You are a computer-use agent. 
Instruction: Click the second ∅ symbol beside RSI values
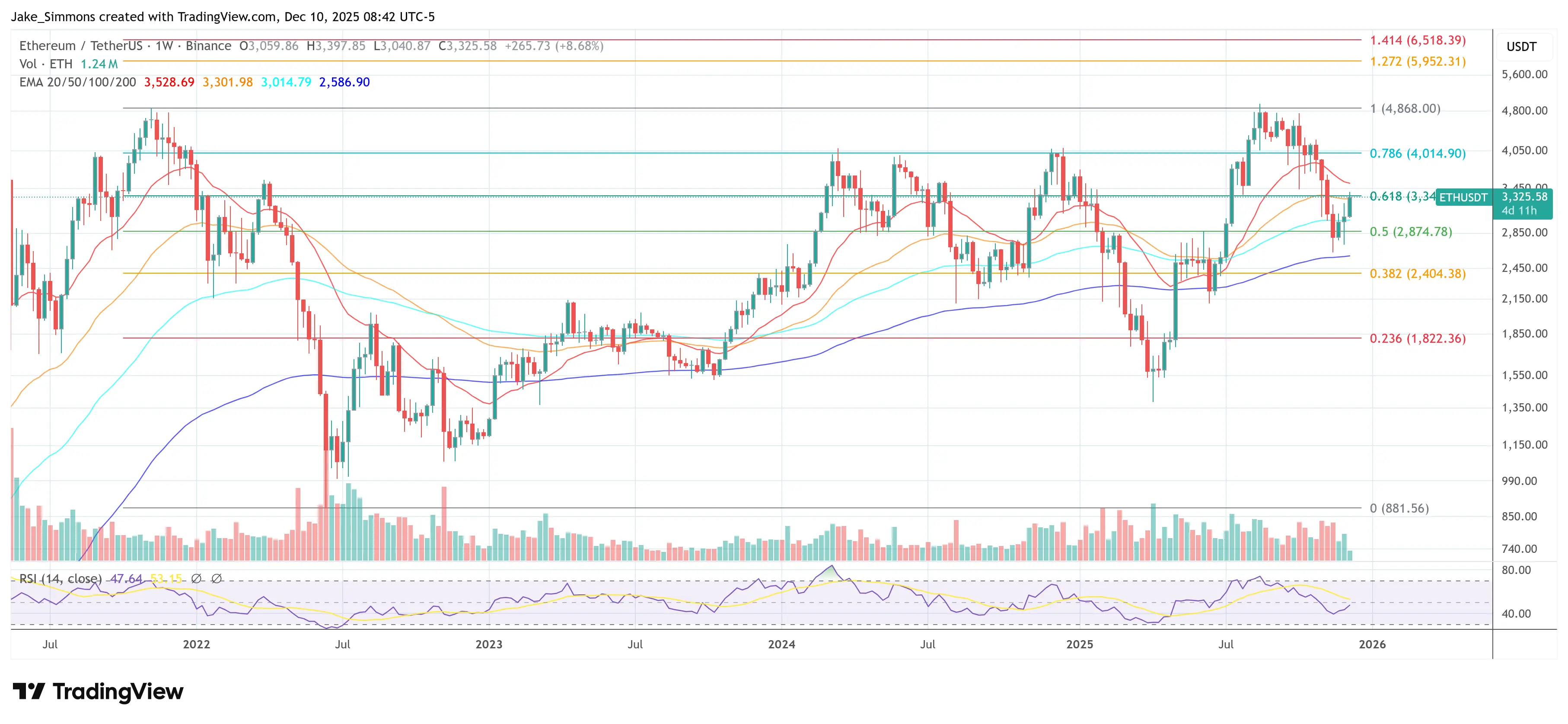[216, 578]
